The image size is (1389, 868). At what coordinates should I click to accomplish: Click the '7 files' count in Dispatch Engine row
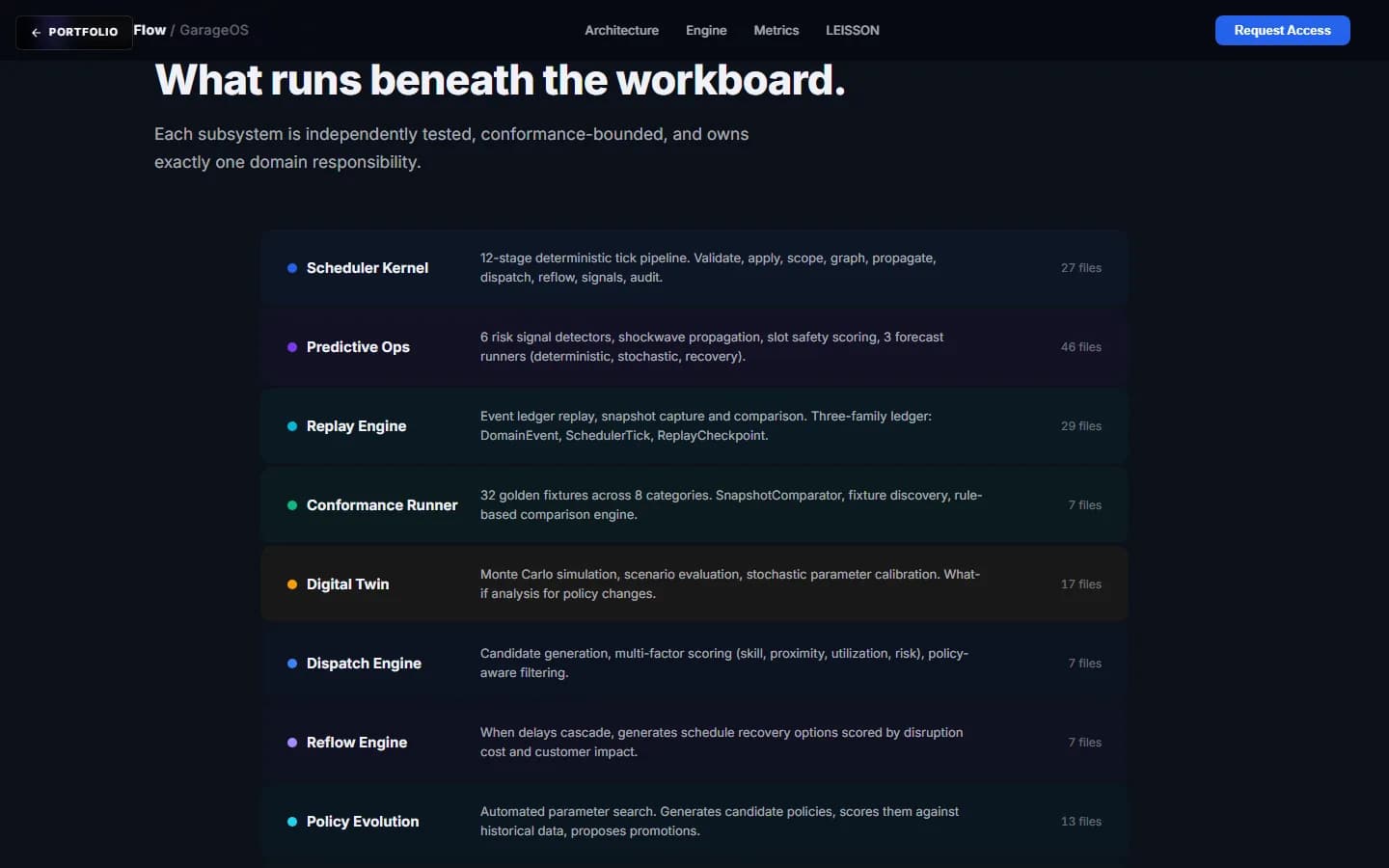(1084, 664)
